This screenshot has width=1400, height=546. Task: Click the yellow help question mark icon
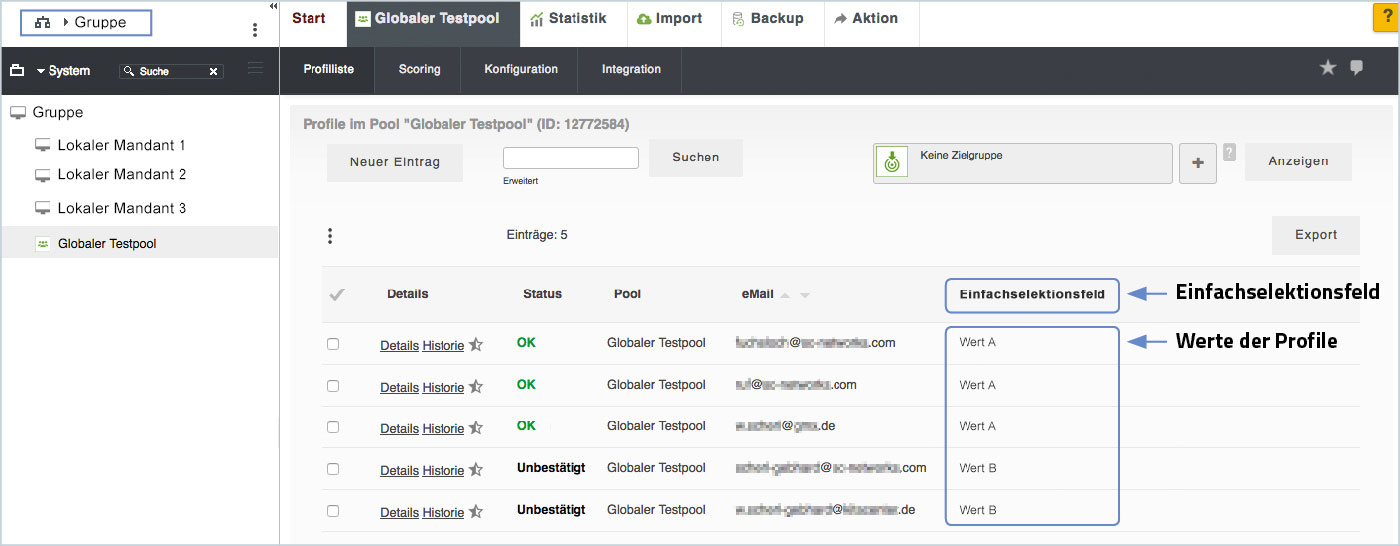[x=1387, y=19]
